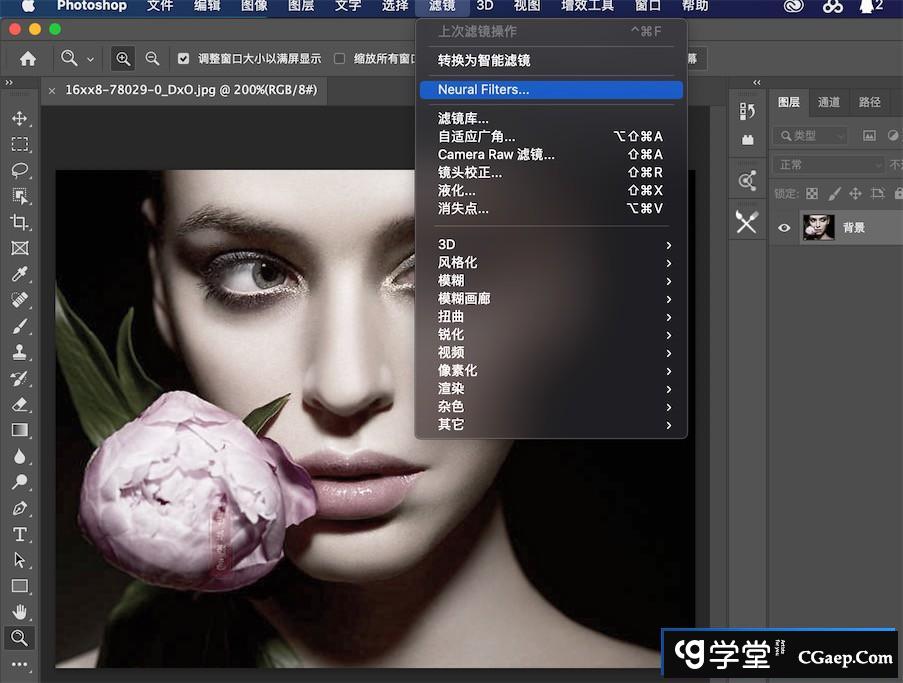Select the Lasso tool
This screenshot has height=683, width=903.
pyautogui.click(x=20, y=170)
